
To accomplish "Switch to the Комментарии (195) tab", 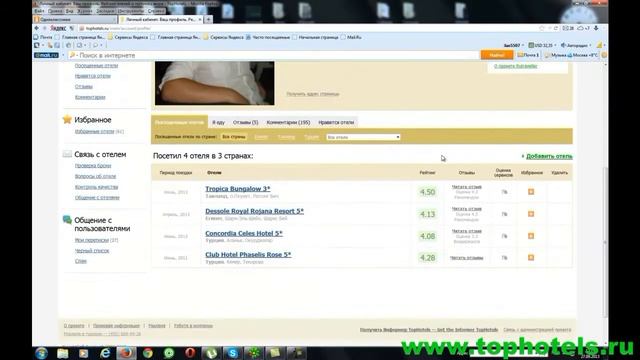I will pos(288,122).
